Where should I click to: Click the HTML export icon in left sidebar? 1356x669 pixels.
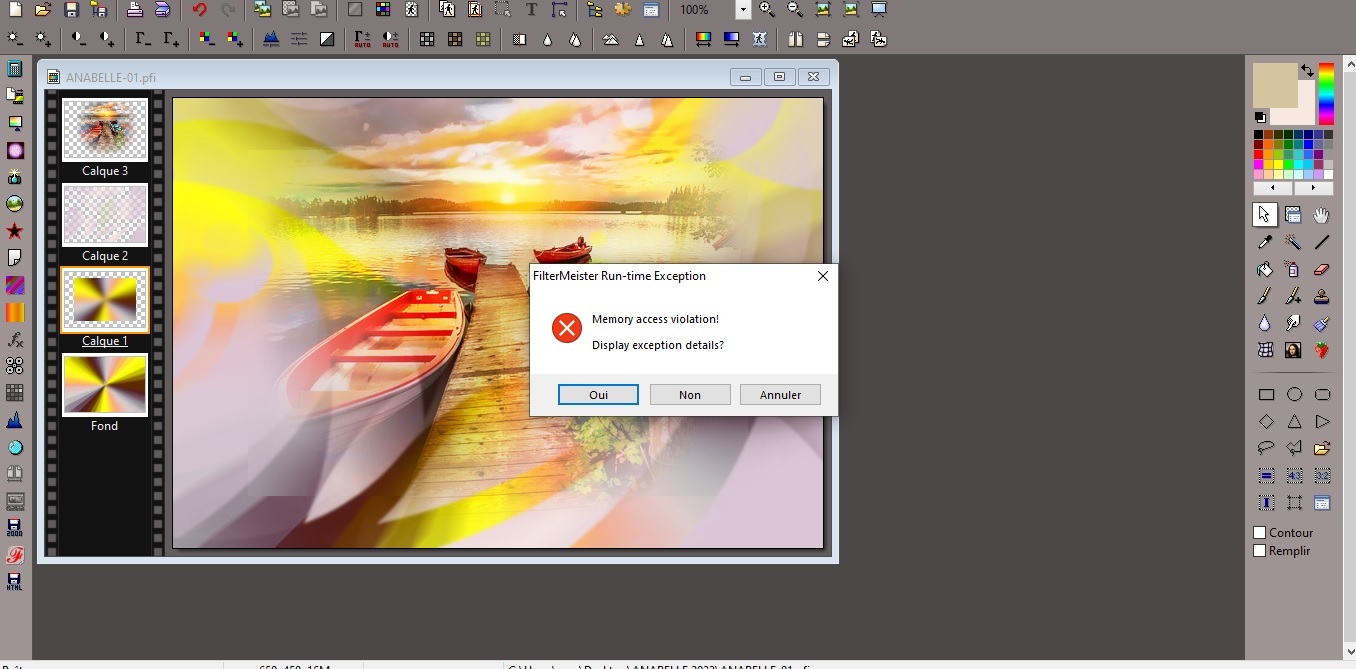pyautogui.click(x=15, y=581)
